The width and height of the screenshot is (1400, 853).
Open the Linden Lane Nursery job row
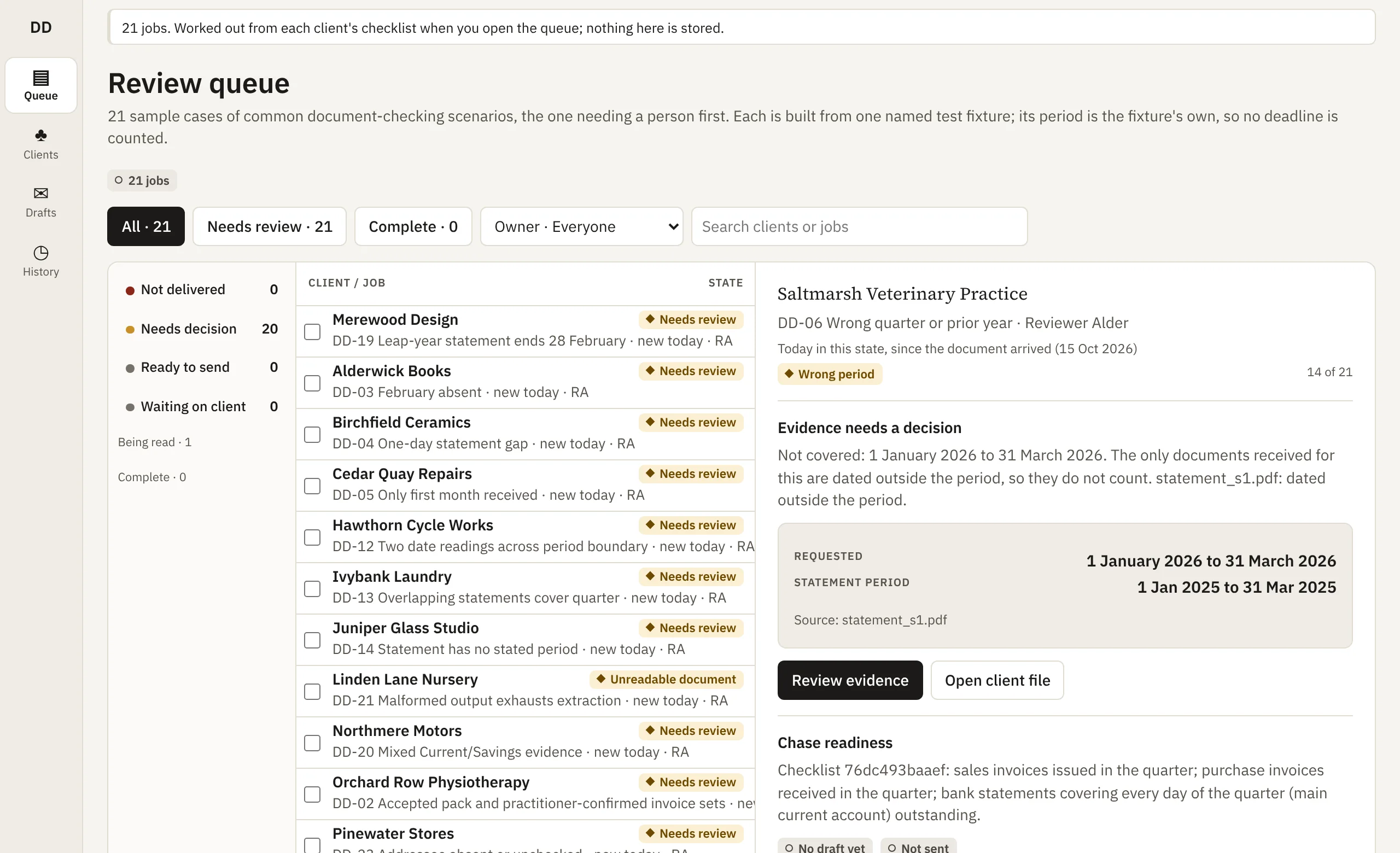526,692
